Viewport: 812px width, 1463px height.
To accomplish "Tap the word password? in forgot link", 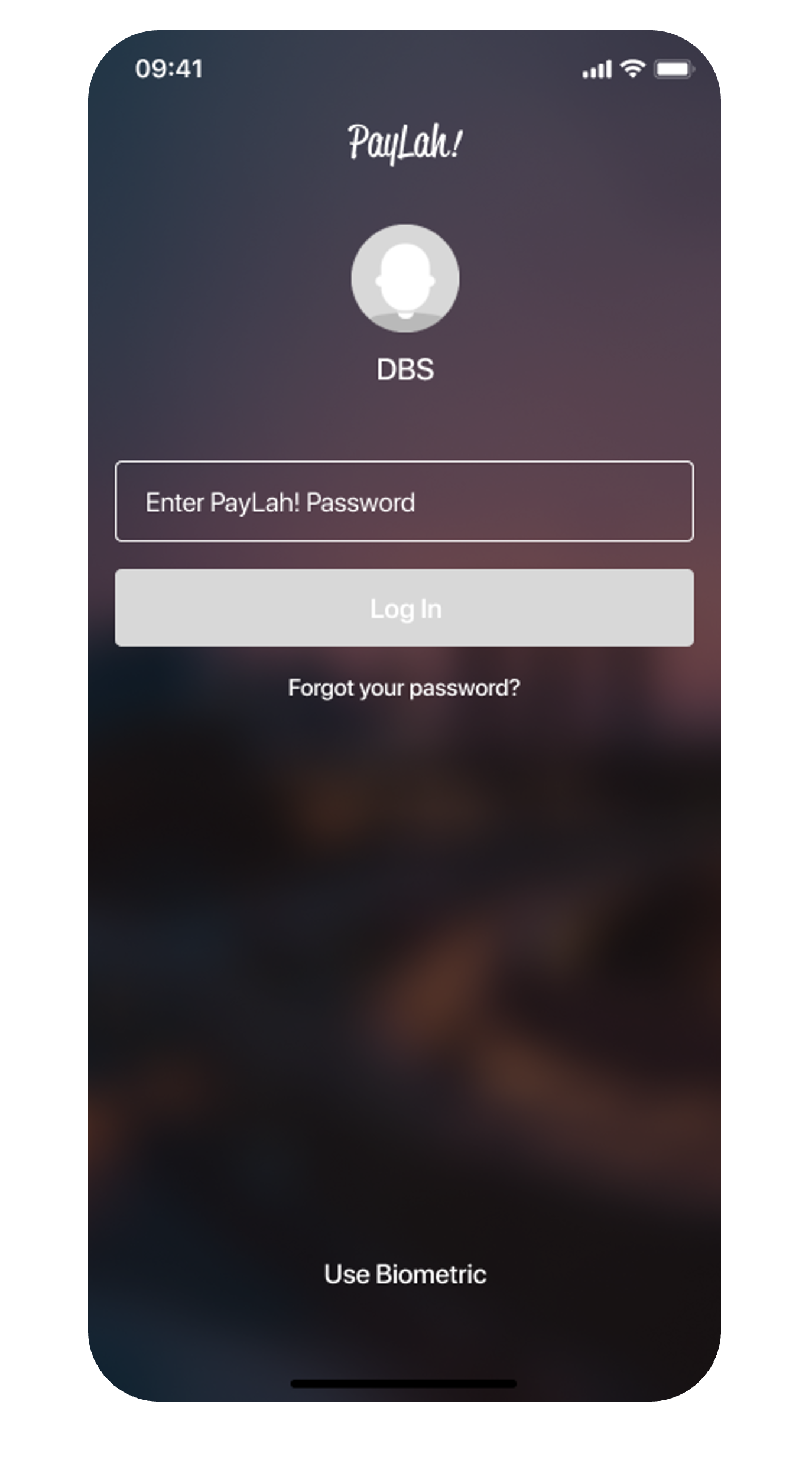I will pos(465,688).
